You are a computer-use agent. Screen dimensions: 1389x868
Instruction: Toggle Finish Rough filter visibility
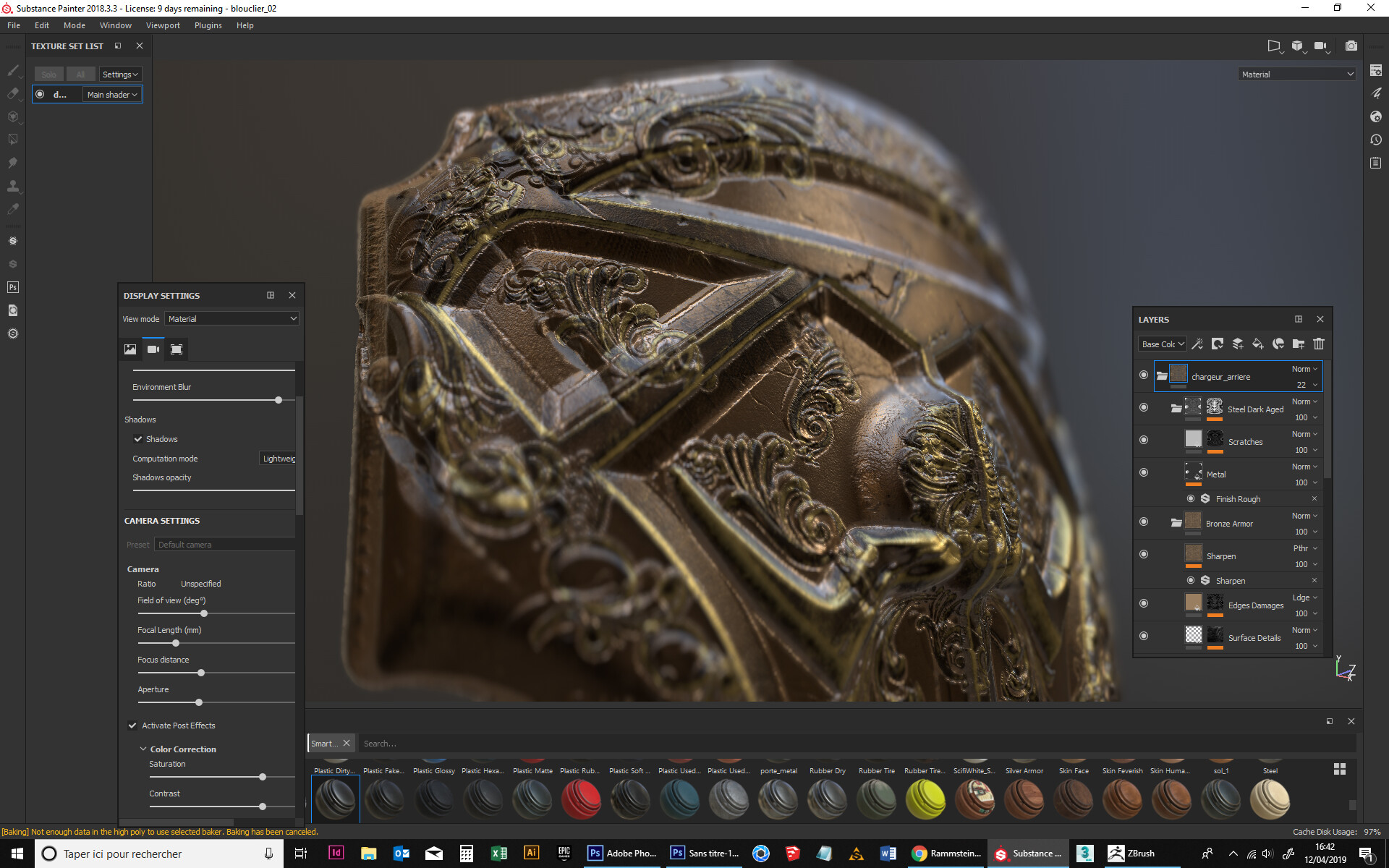[1191, 498]
